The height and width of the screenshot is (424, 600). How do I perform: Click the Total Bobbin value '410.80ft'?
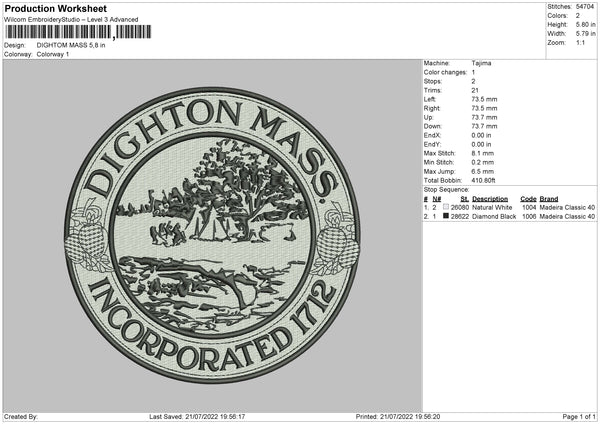coord(483,180)
